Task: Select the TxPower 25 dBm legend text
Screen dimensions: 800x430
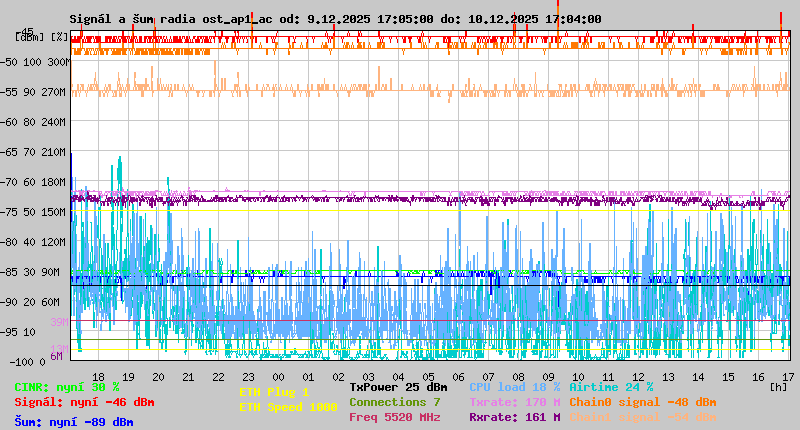Action: (398, 387)
